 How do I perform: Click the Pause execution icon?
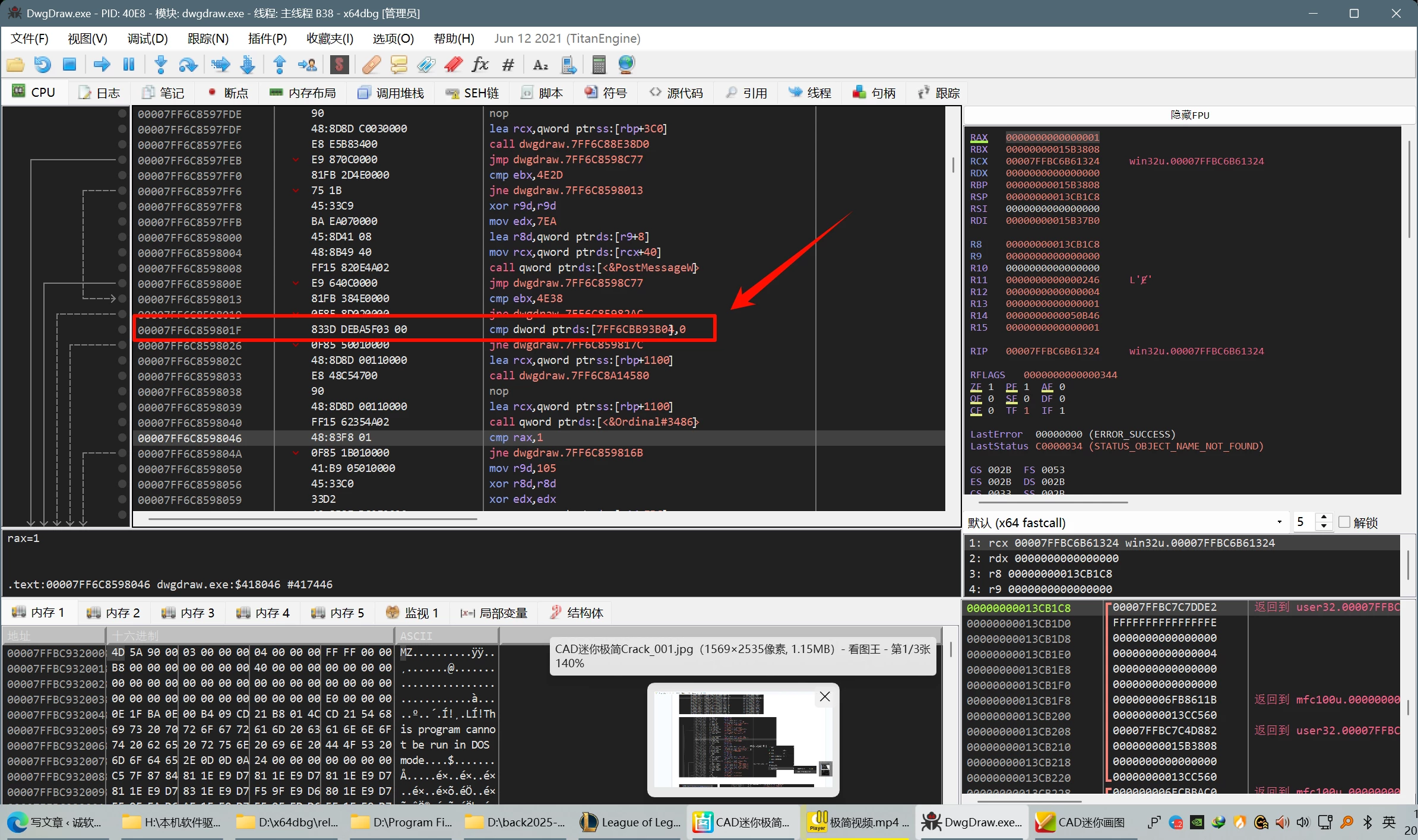pyautogui.click(x=128, y=64)
